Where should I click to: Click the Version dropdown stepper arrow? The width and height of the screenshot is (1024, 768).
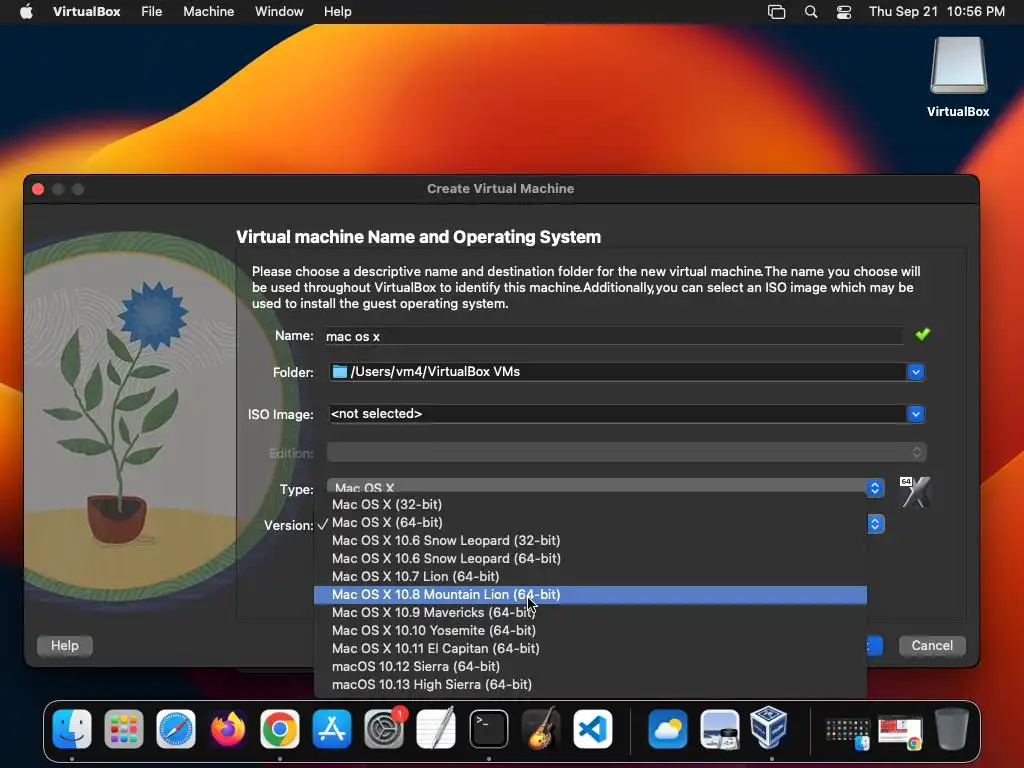(x=874, y=524)
